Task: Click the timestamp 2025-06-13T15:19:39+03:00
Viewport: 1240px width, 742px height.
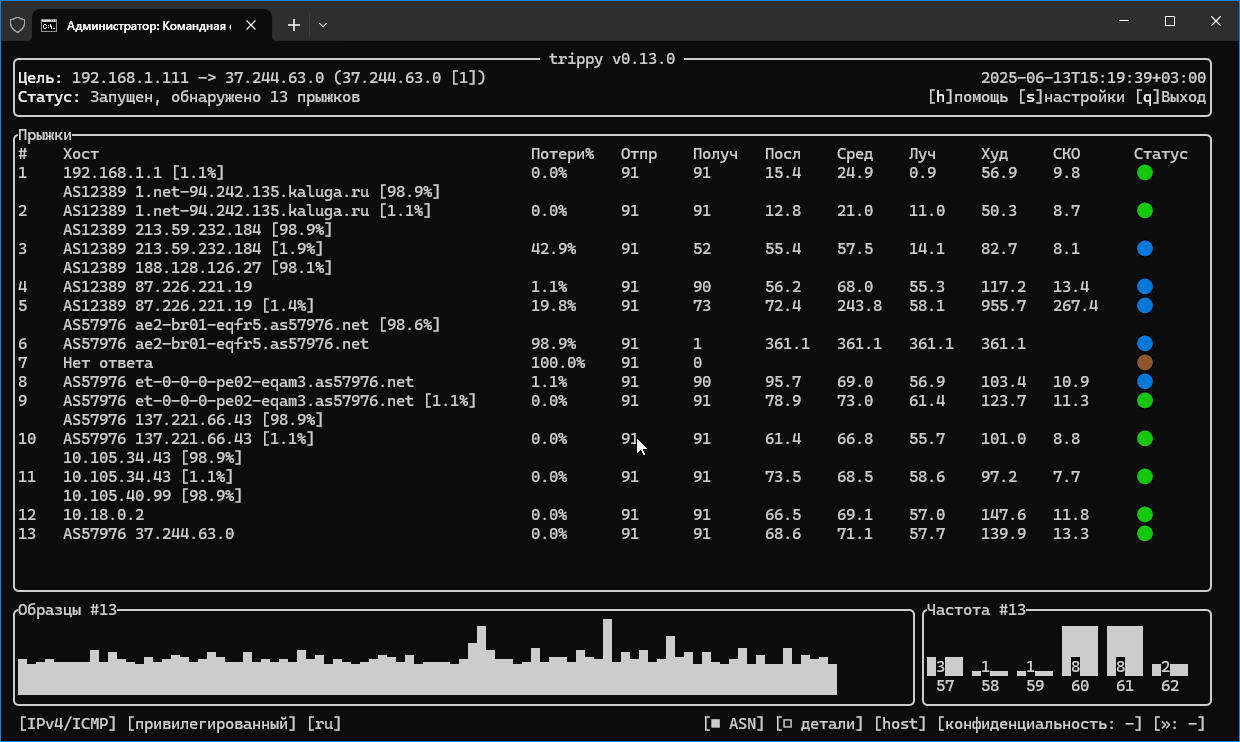Action: (1094, 78)
